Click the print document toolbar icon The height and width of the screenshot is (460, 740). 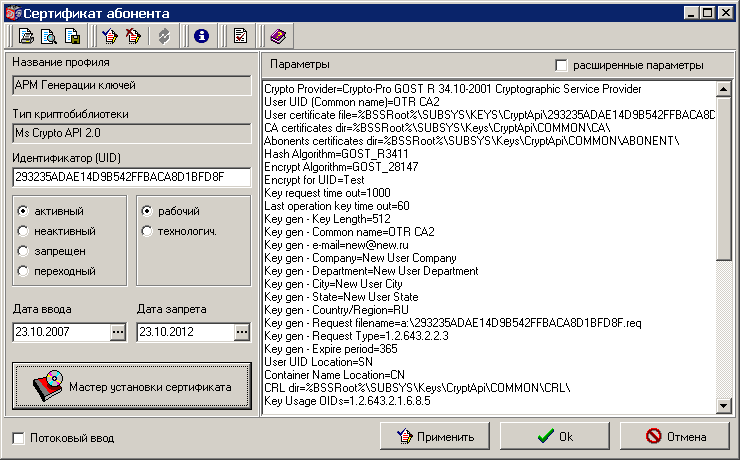coord(26,36)
